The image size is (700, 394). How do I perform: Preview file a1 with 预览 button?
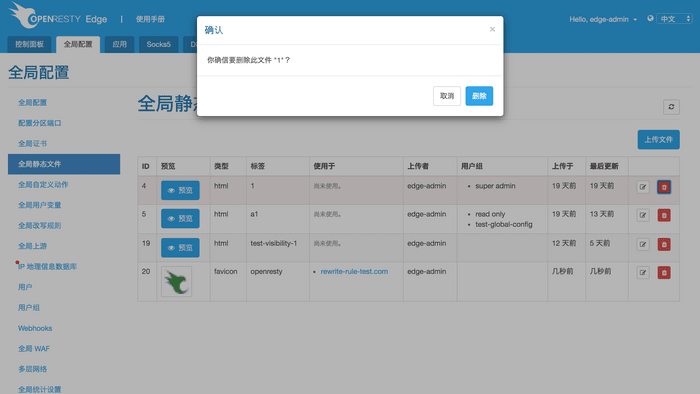click(x=180, y=219)
